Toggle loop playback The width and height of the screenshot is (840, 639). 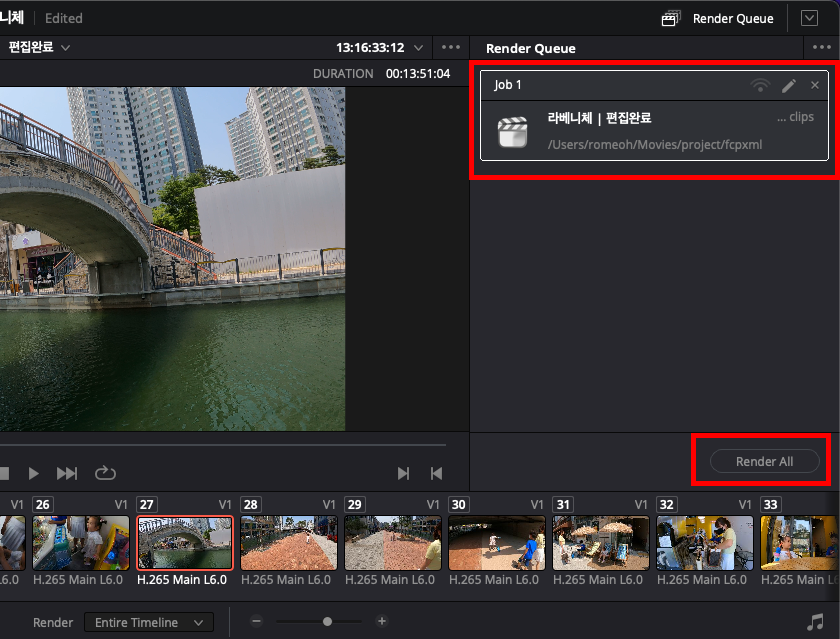pyautogui.click(x=105, y=473)
